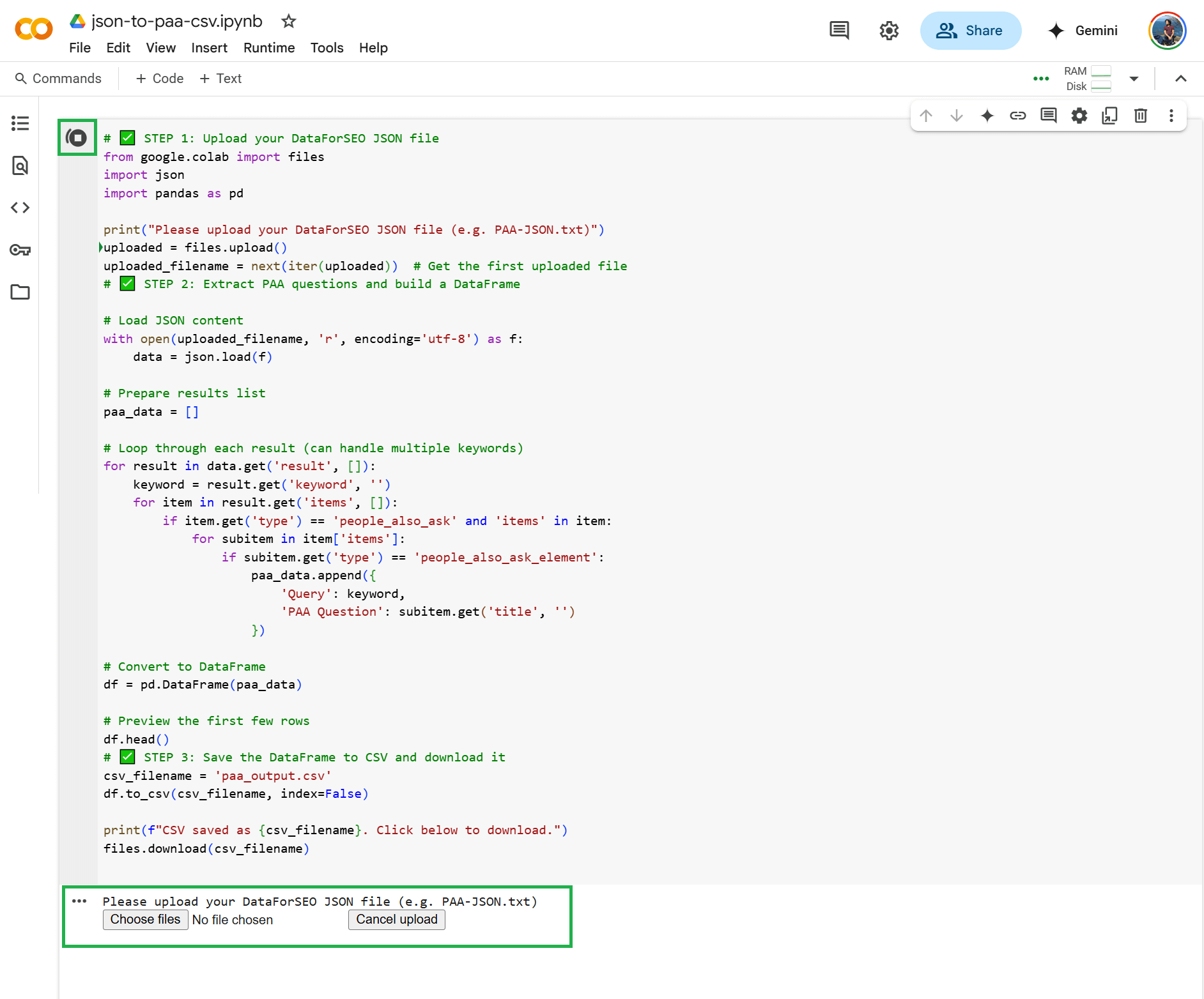The image size is (1204, 999).
Task: Click the 'paa_data = []' line
Action: (x=151, y=412)
